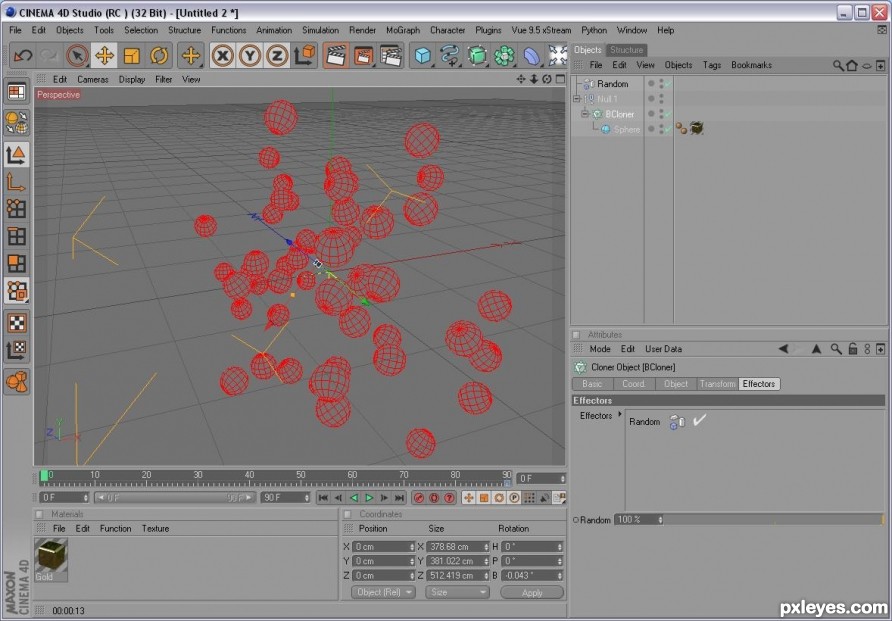Select the Model mode icon

pyautogui.click(x=16, y=155)
